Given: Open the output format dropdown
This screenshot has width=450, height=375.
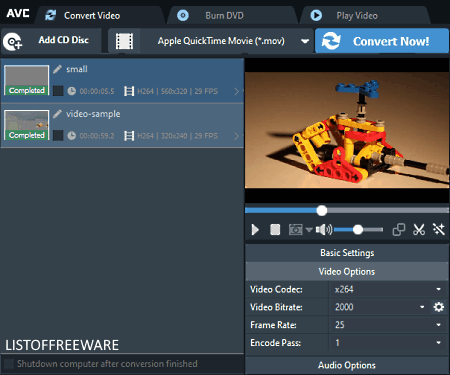Looking at the screenshot, I should (x=305, y=41).
